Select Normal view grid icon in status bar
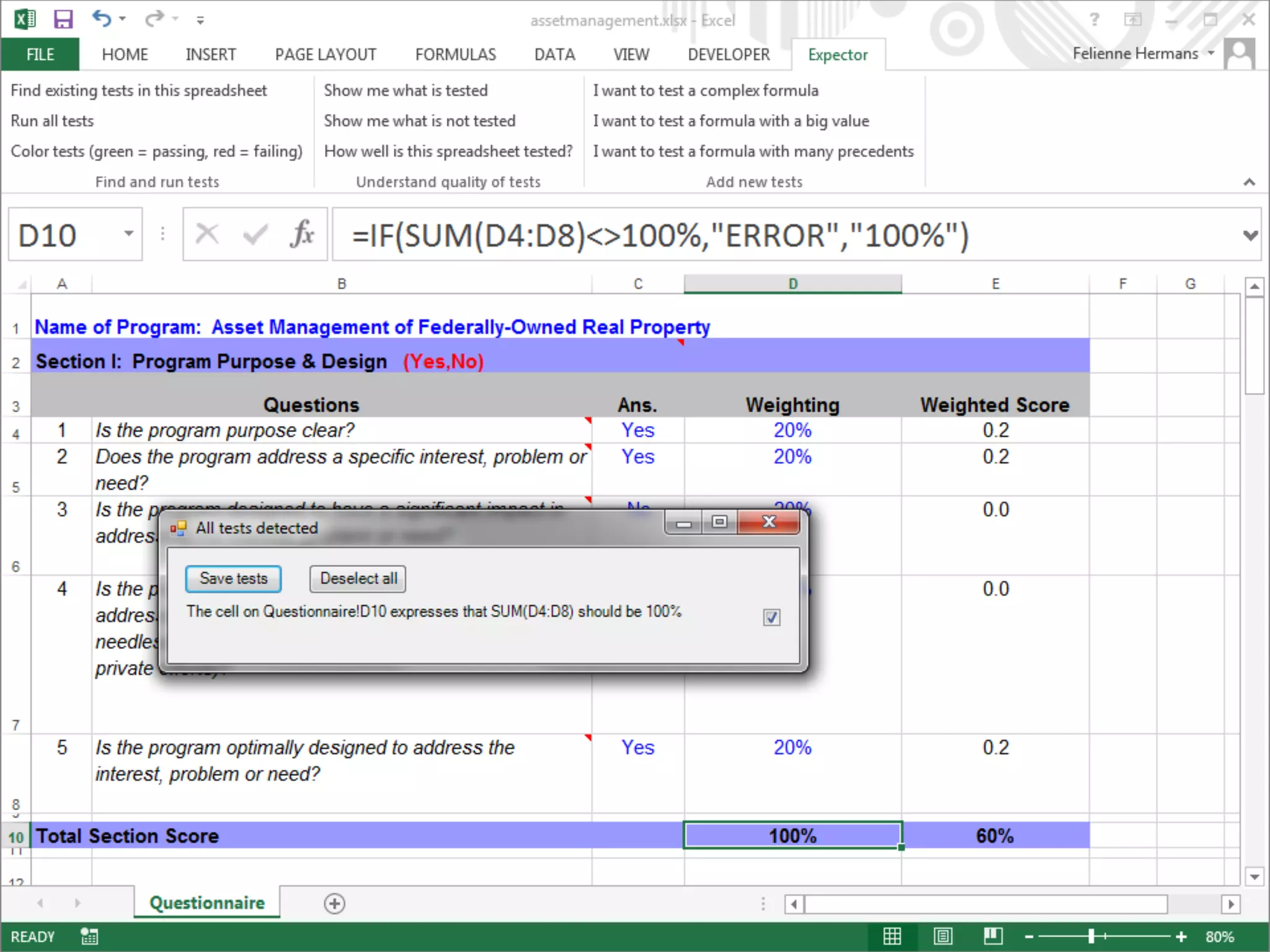 point(892,936)
